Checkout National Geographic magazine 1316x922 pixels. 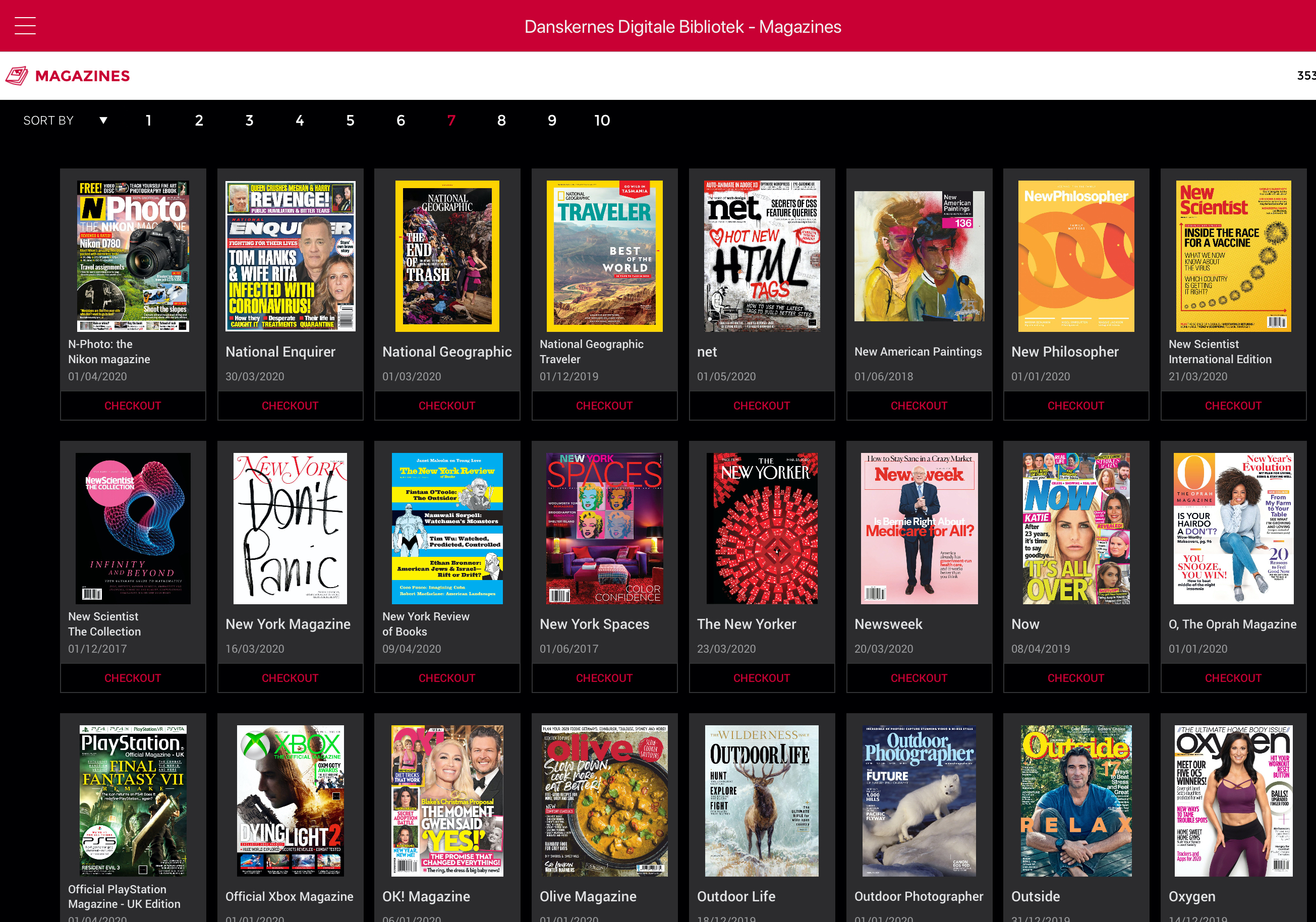click(x=446, y=406)
